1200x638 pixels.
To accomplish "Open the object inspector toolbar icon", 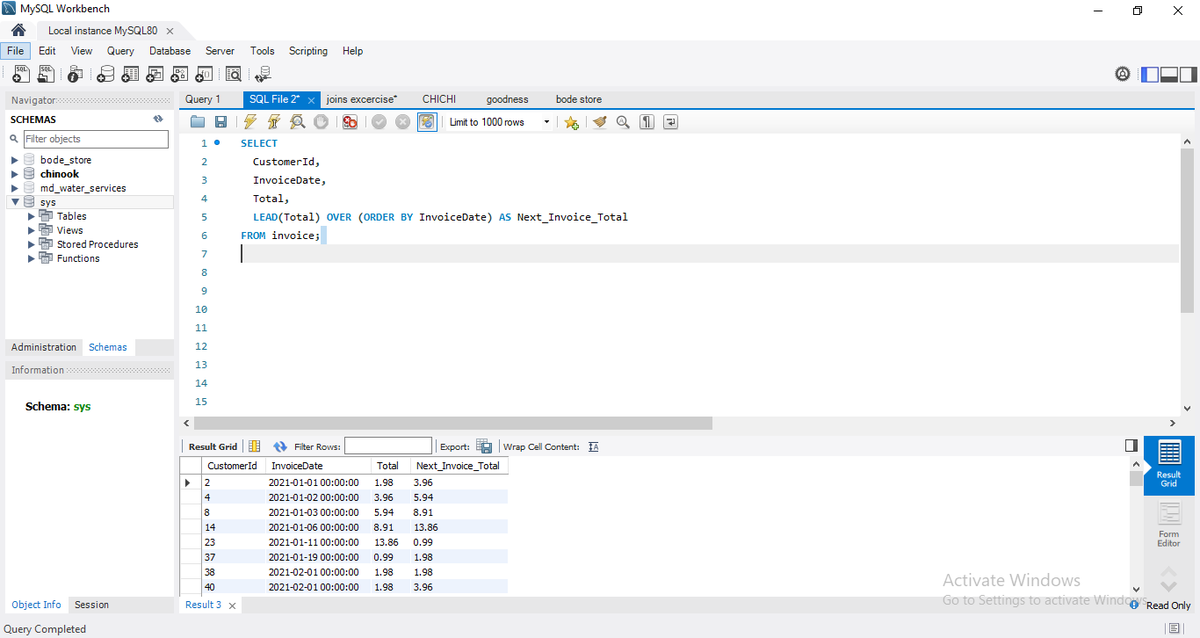I will [76, 73].
